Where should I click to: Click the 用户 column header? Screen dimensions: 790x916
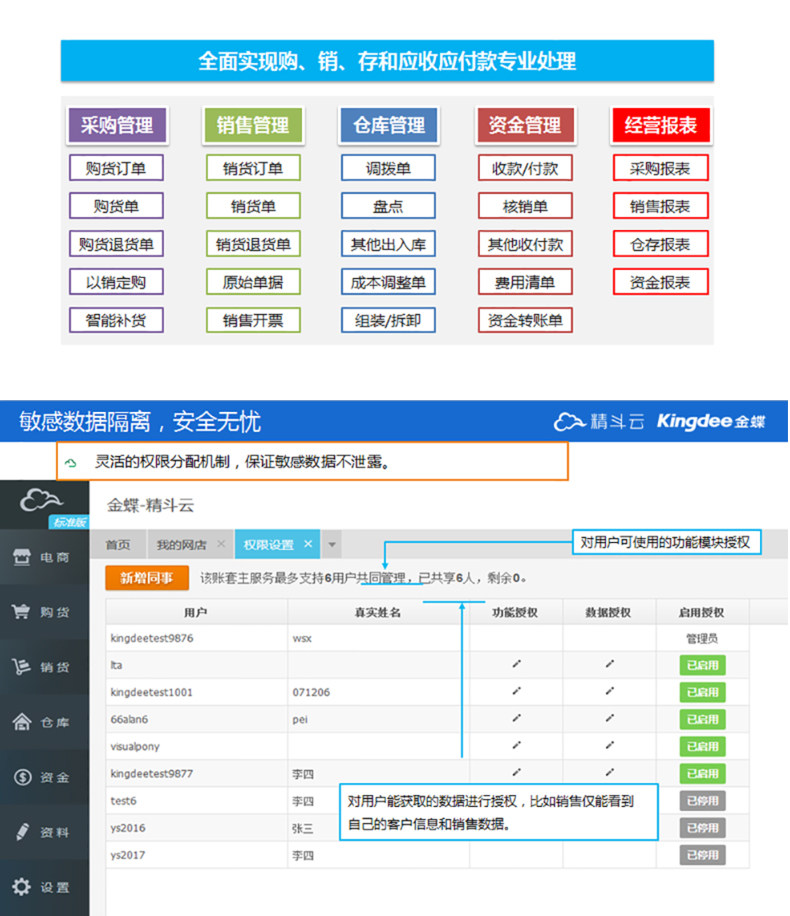[196, 612]
